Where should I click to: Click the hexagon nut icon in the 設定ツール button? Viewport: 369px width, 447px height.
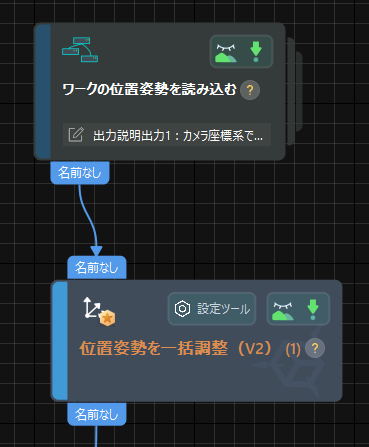182,309
